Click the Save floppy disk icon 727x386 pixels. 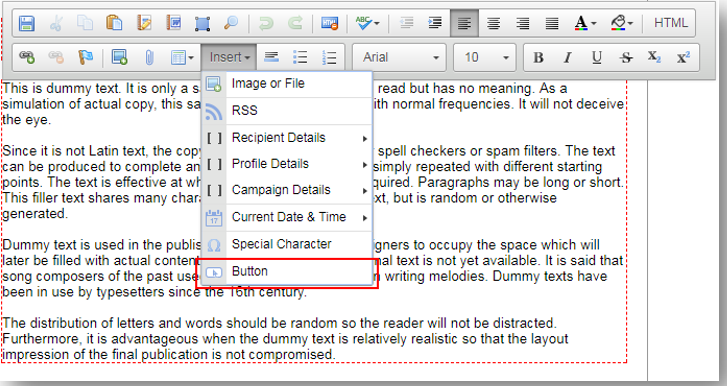26,23
